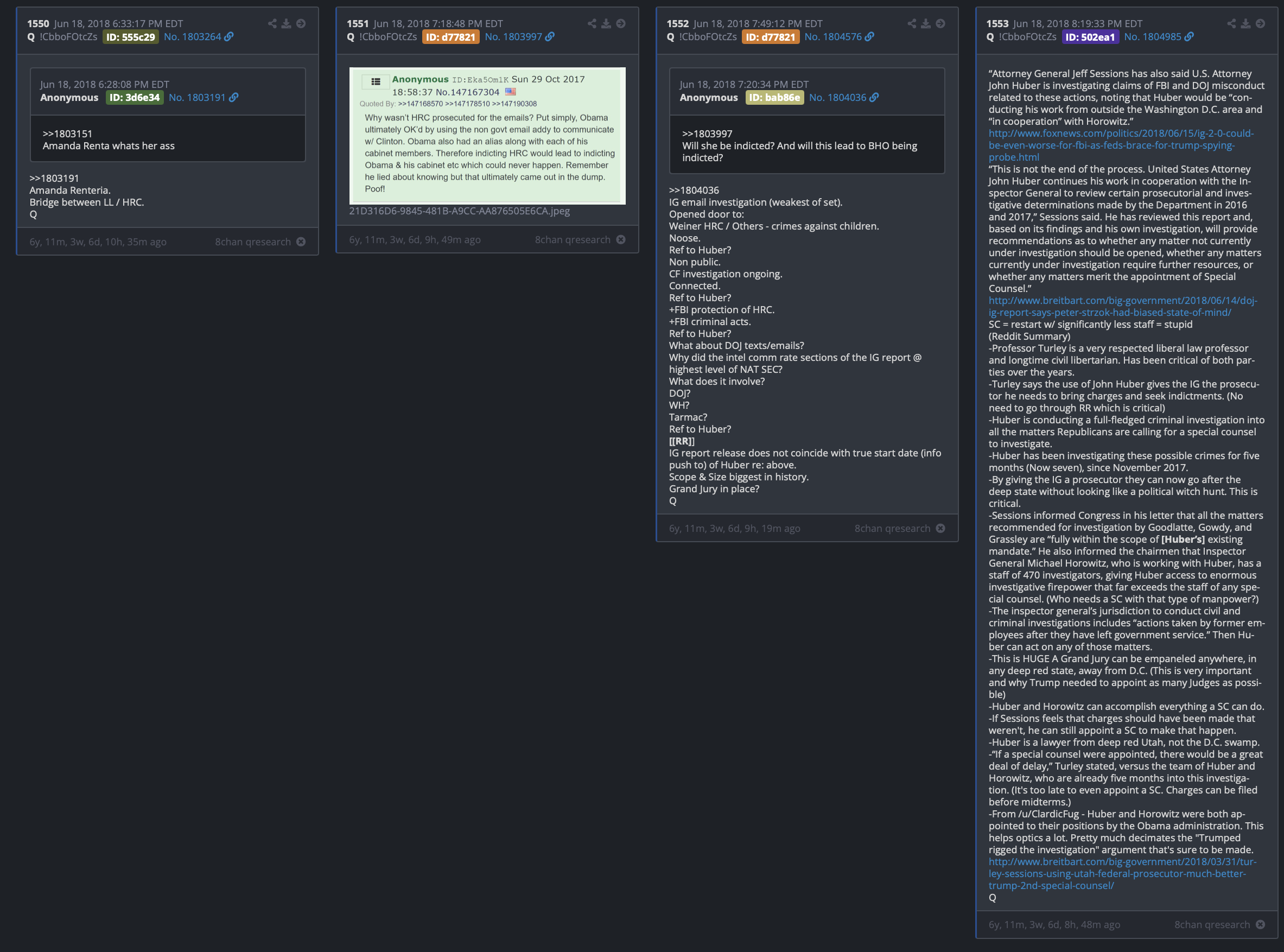
Task: Click chain link icon beside No. 1804576
Action: (x=869, y=36)
